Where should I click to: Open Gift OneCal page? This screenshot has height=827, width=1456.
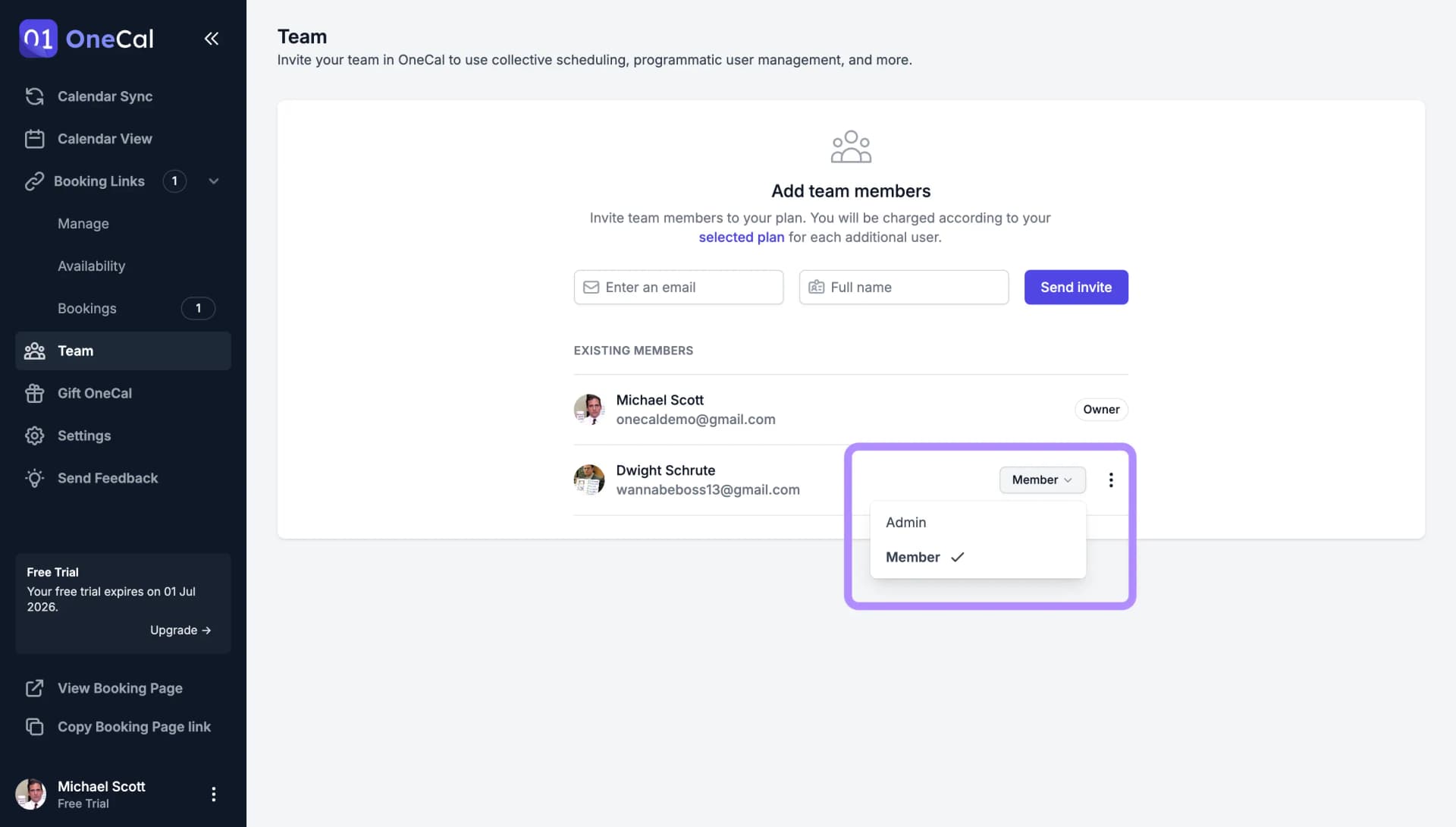coord(123,393)
